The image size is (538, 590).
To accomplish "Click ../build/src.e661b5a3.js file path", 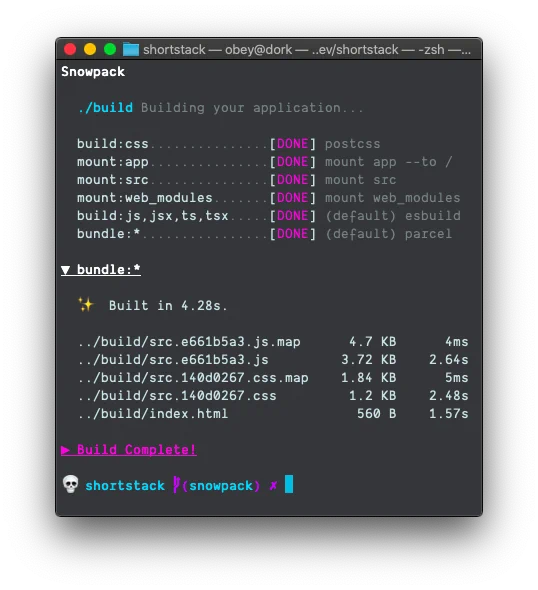I will [173, 360].
